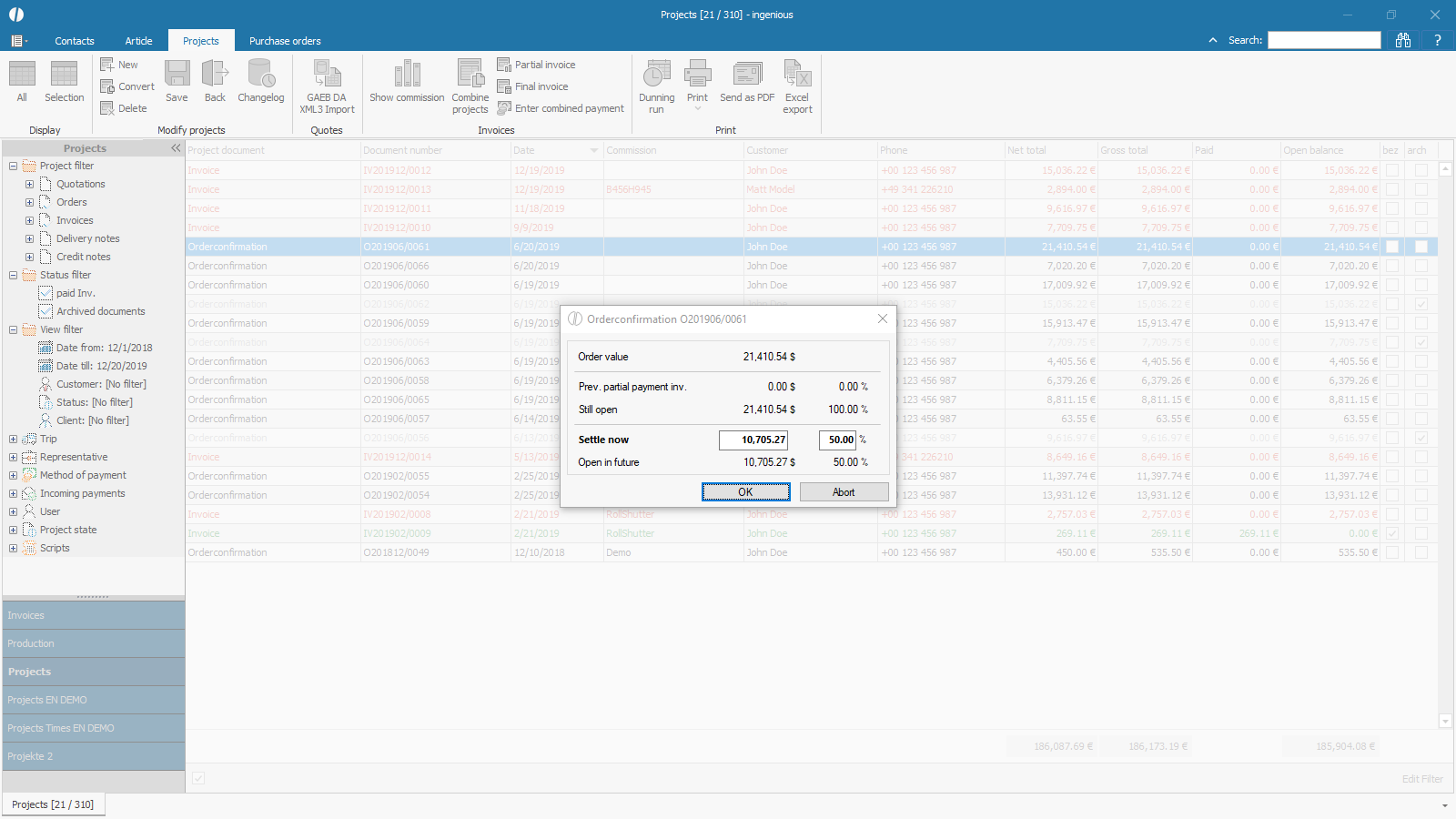Open the Contacts tab

coord(75,41)
